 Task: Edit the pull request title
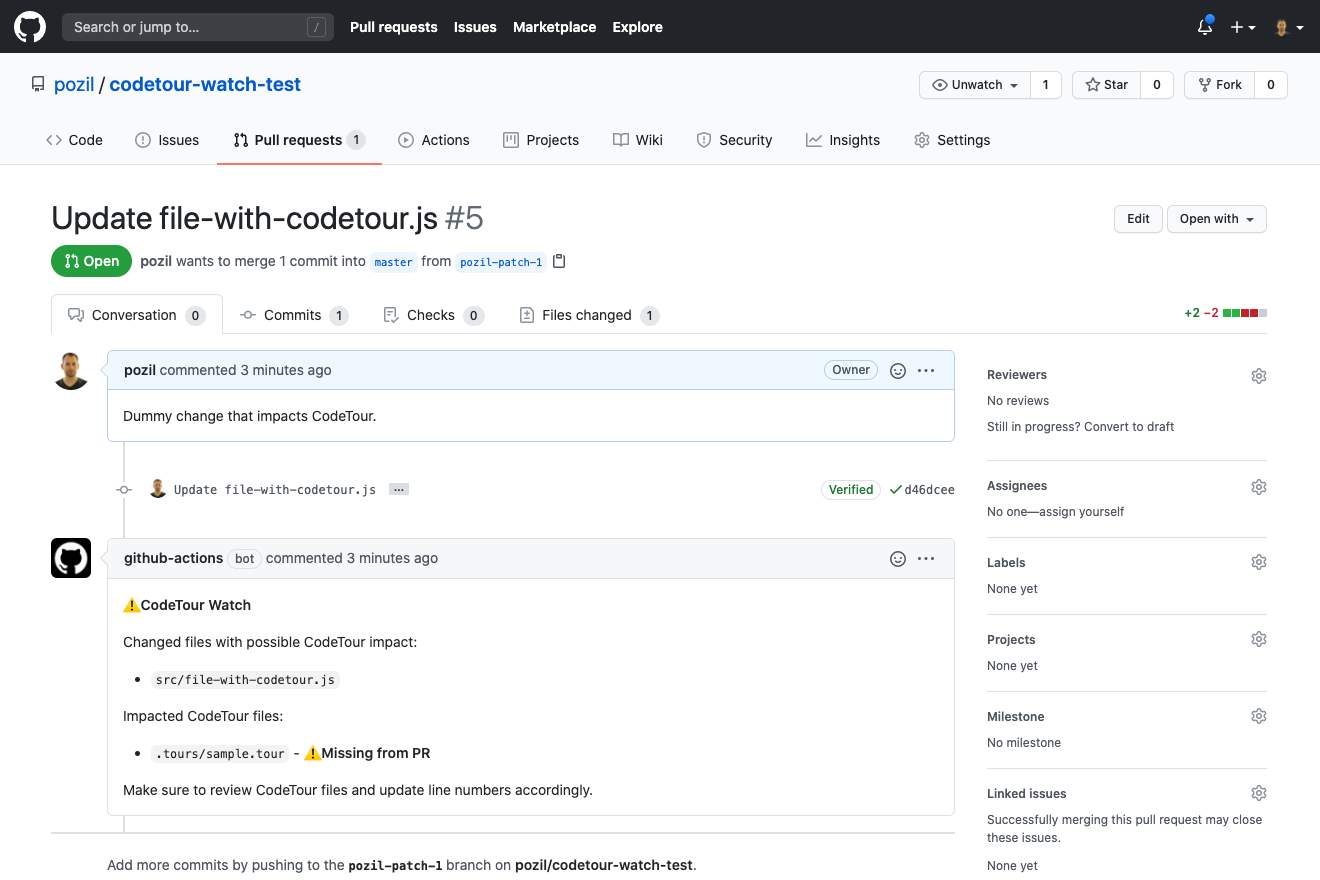tap(1138, 219)
